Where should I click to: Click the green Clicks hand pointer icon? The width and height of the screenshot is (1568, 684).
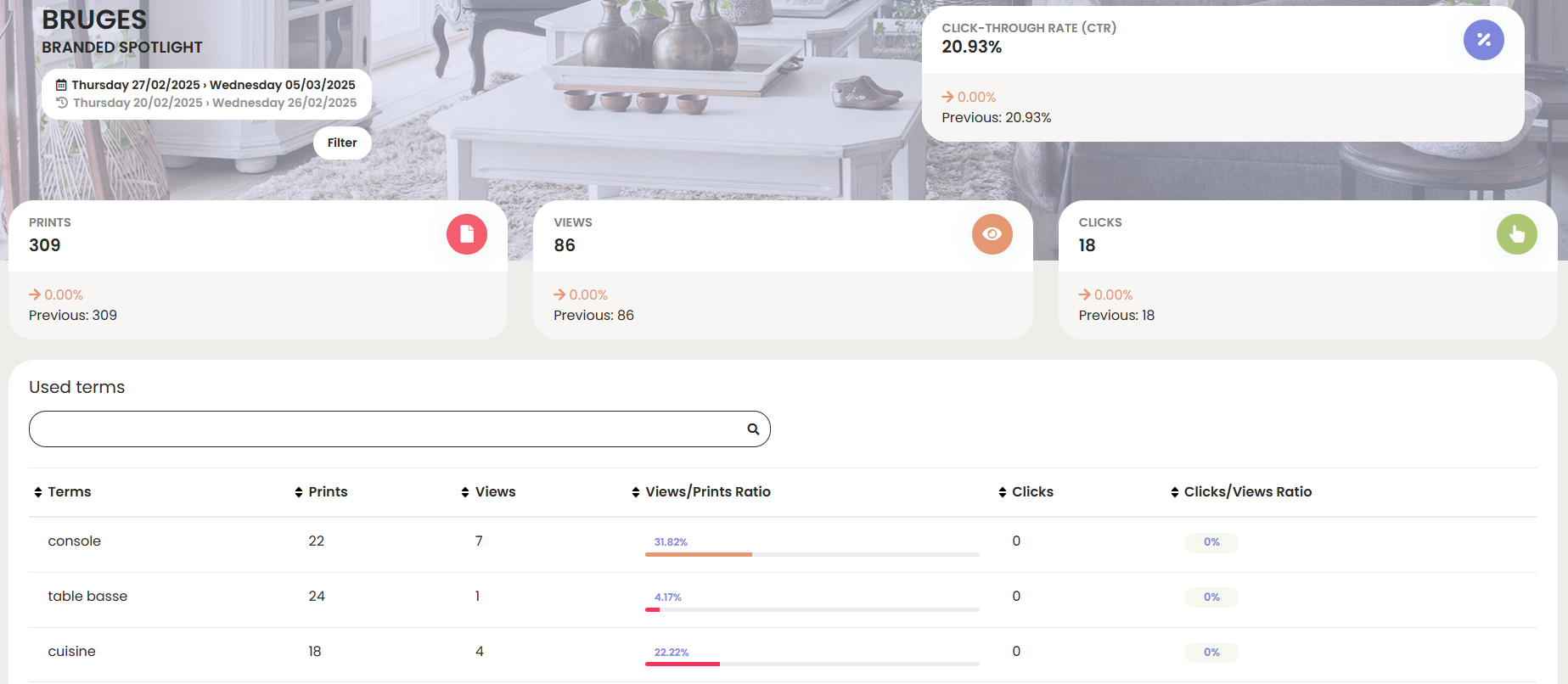1516,234
